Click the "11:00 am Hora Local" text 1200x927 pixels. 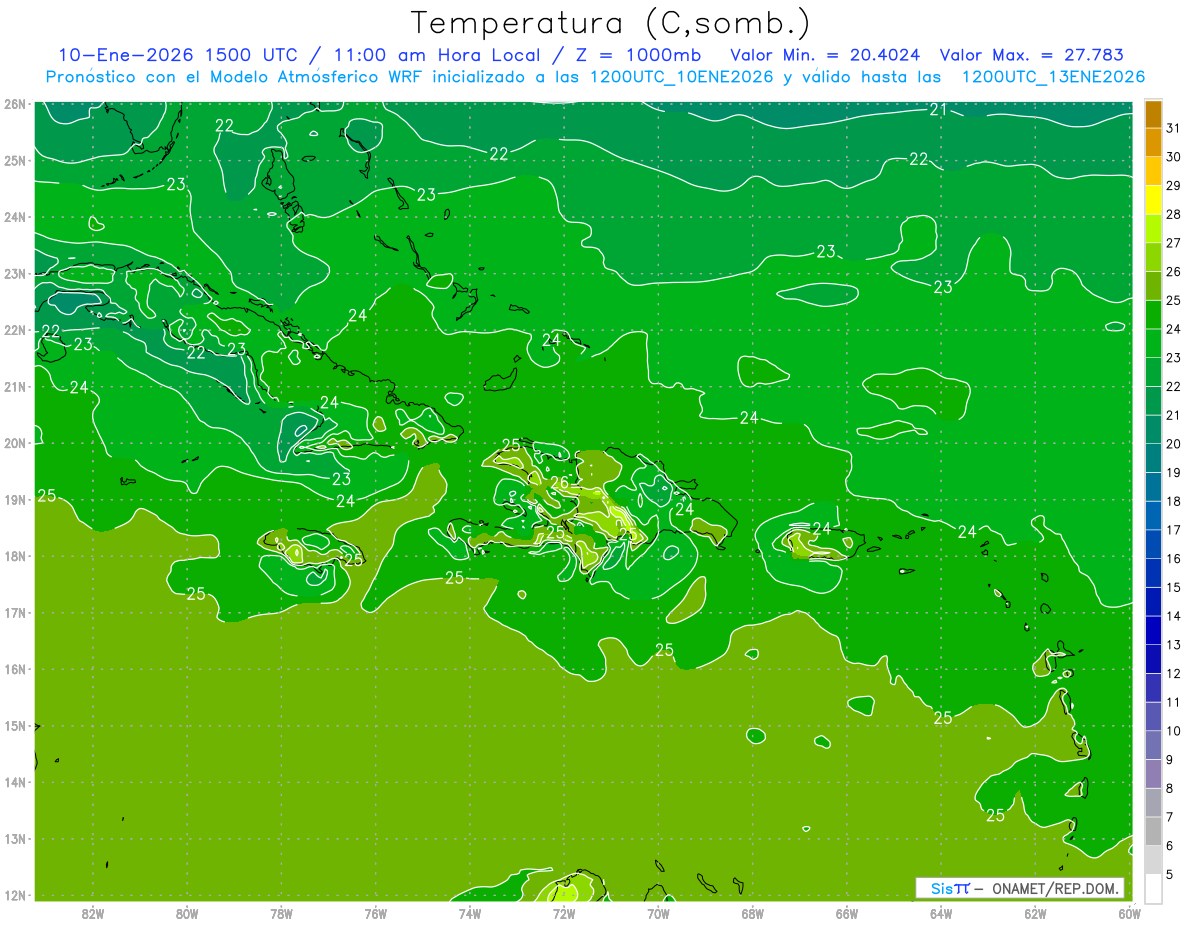click(x=435, y=55)
